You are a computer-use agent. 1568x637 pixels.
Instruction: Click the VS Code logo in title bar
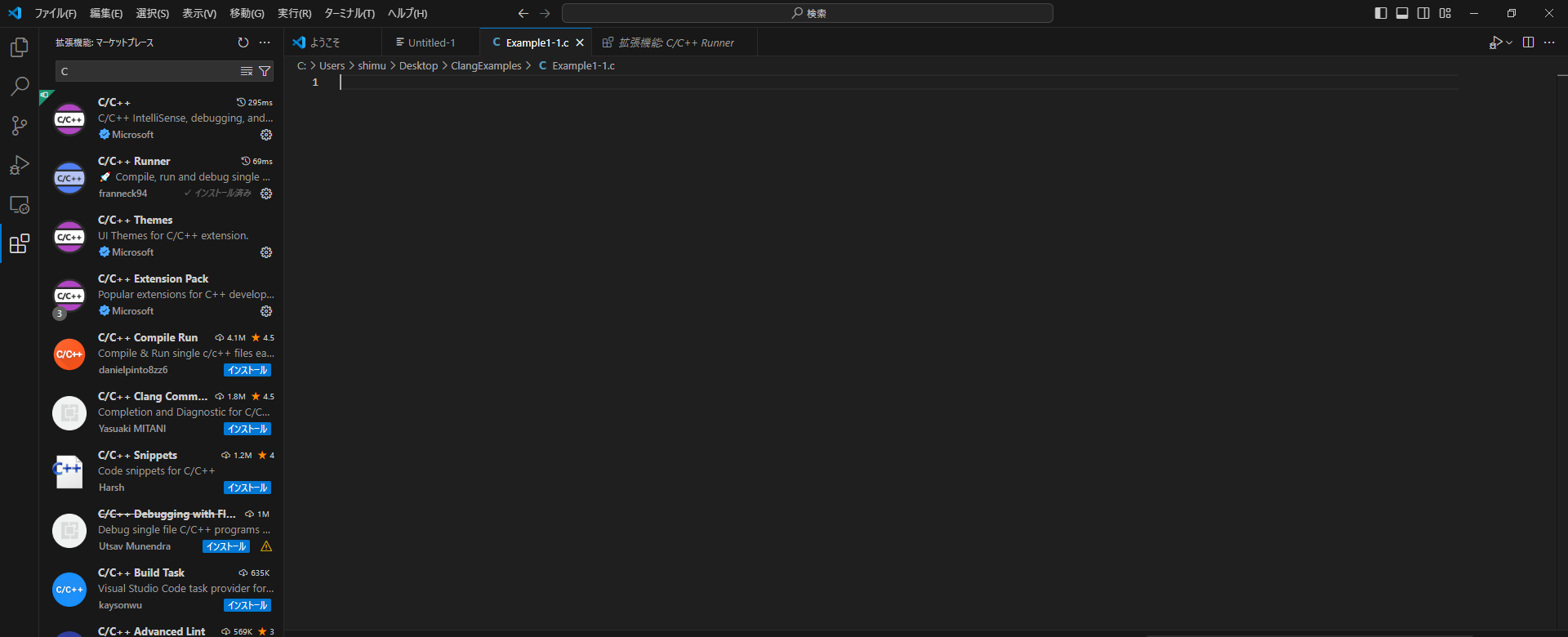(15, 13)
